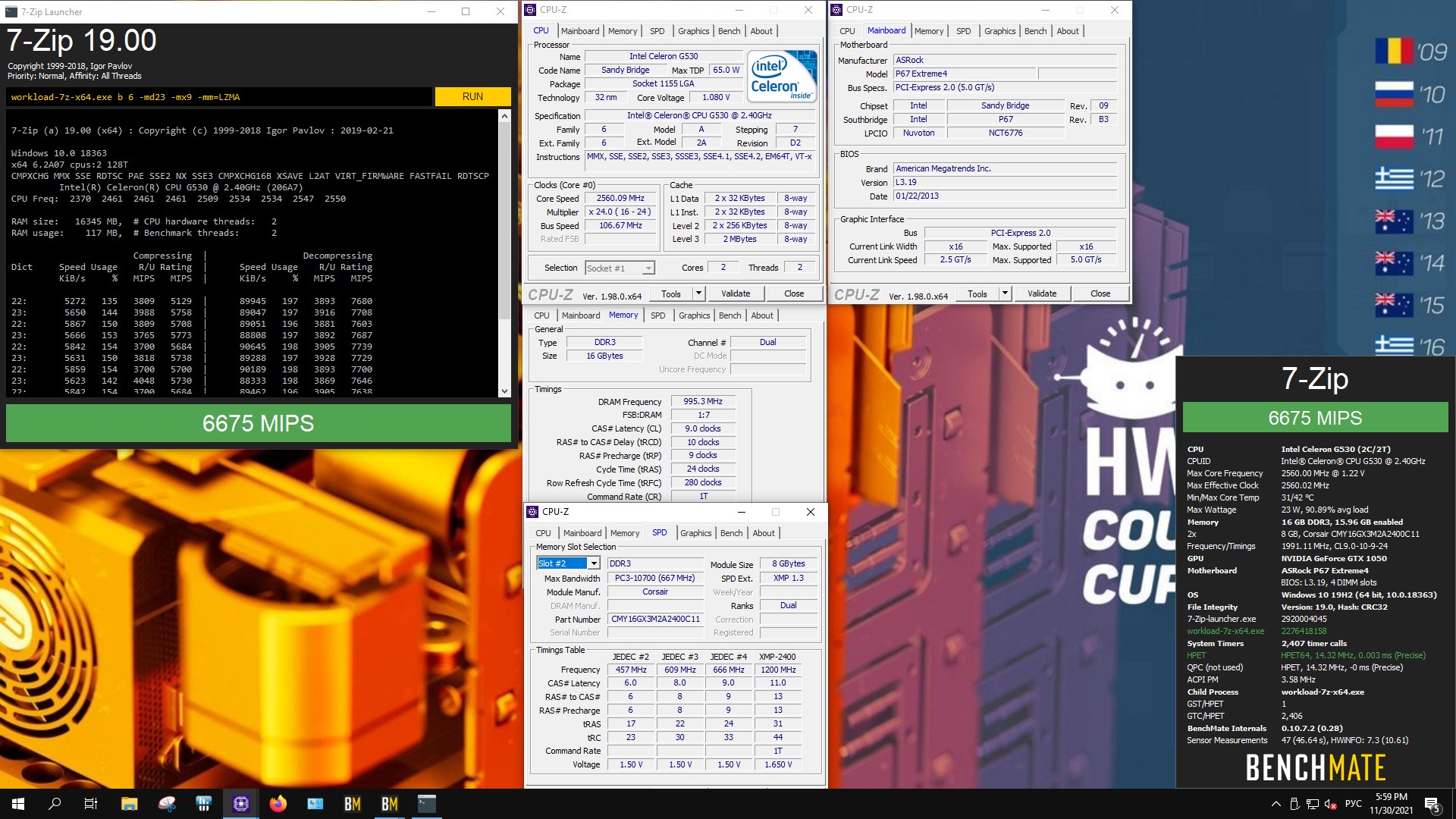Image resolution: width=1456 pixels, height=819 pixels.
Task: Open the Socket #1 selection dropdown
Action: pyautogui.click(x=648, y=268)
